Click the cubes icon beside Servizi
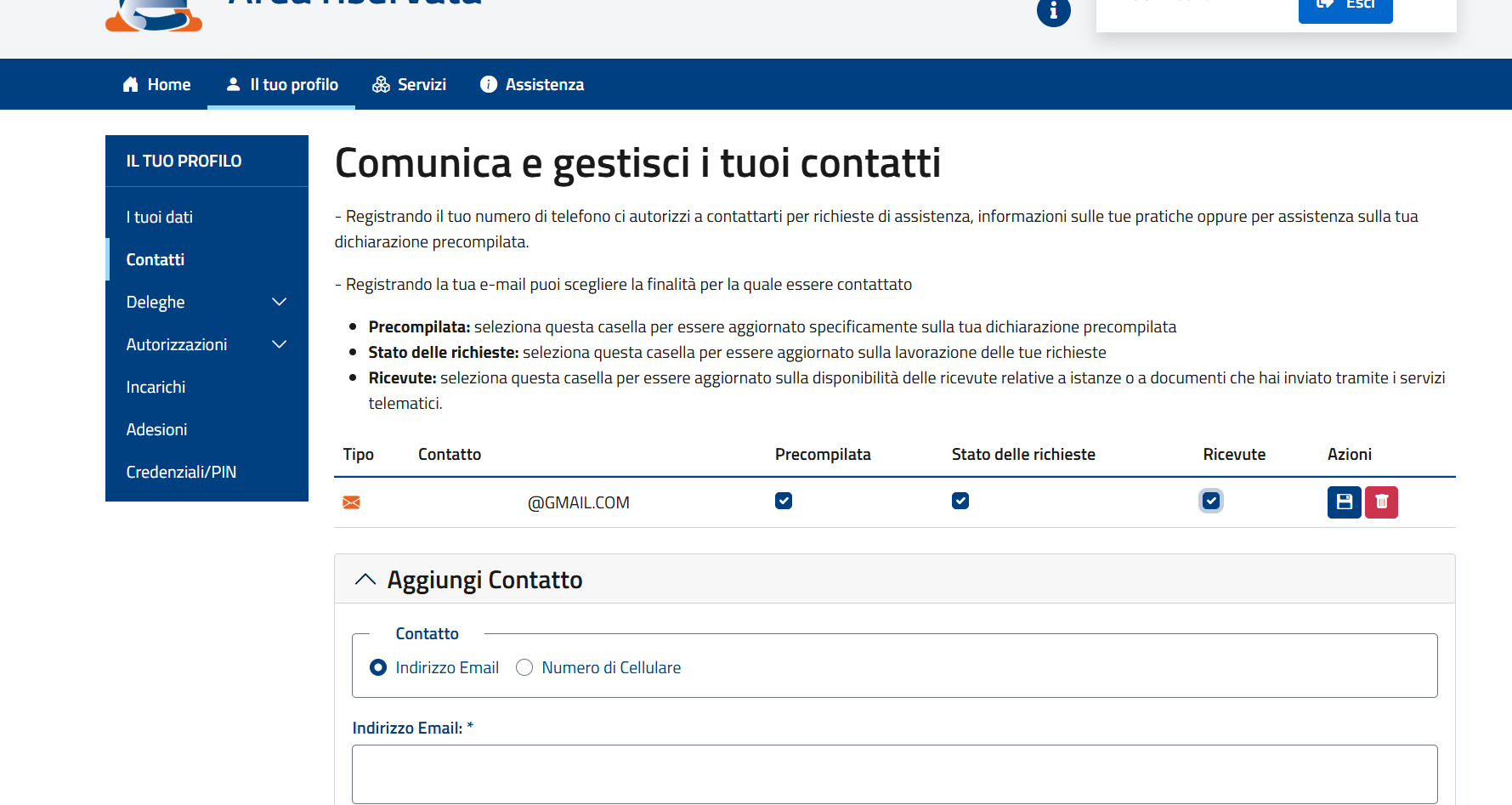This screenshot has height=805, width=1512. (381, 84)
